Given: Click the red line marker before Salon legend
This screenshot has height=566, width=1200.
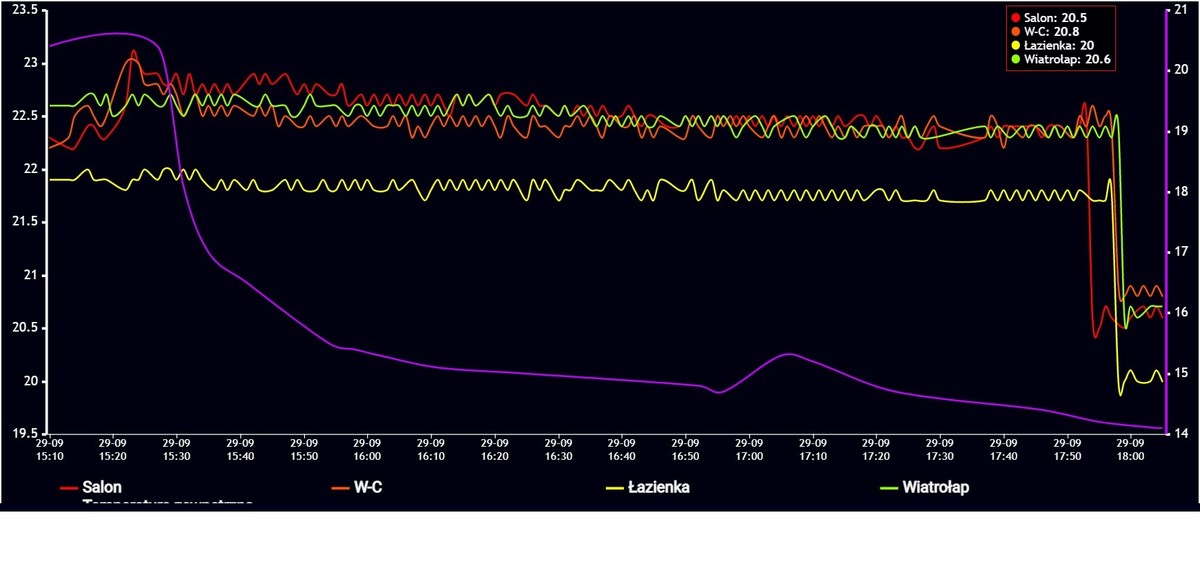Looking at the screenshot, I should [69, 488].
